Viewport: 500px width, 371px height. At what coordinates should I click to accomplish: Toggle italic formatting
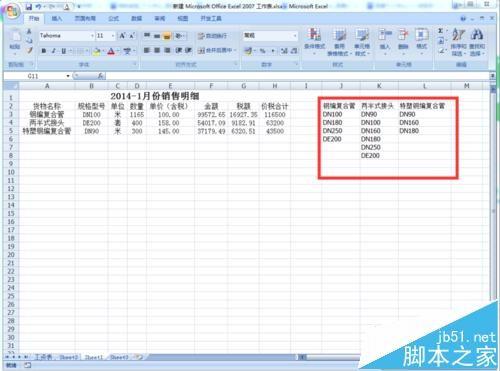pyautogui.click(x=53, y=51)
